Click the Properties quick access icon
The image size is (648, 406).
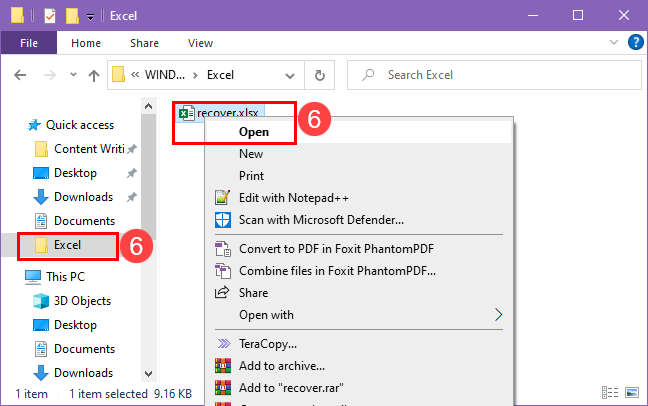tap(50, 16)
